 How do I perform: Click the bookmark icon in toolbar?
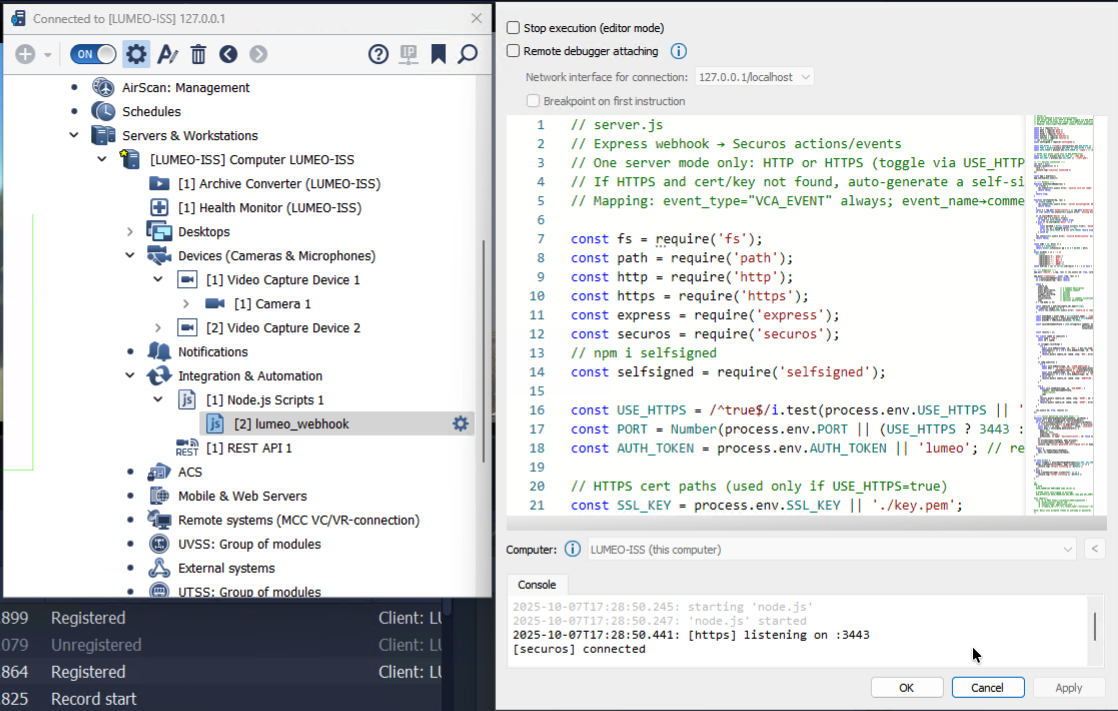click(x=438, y=54)
